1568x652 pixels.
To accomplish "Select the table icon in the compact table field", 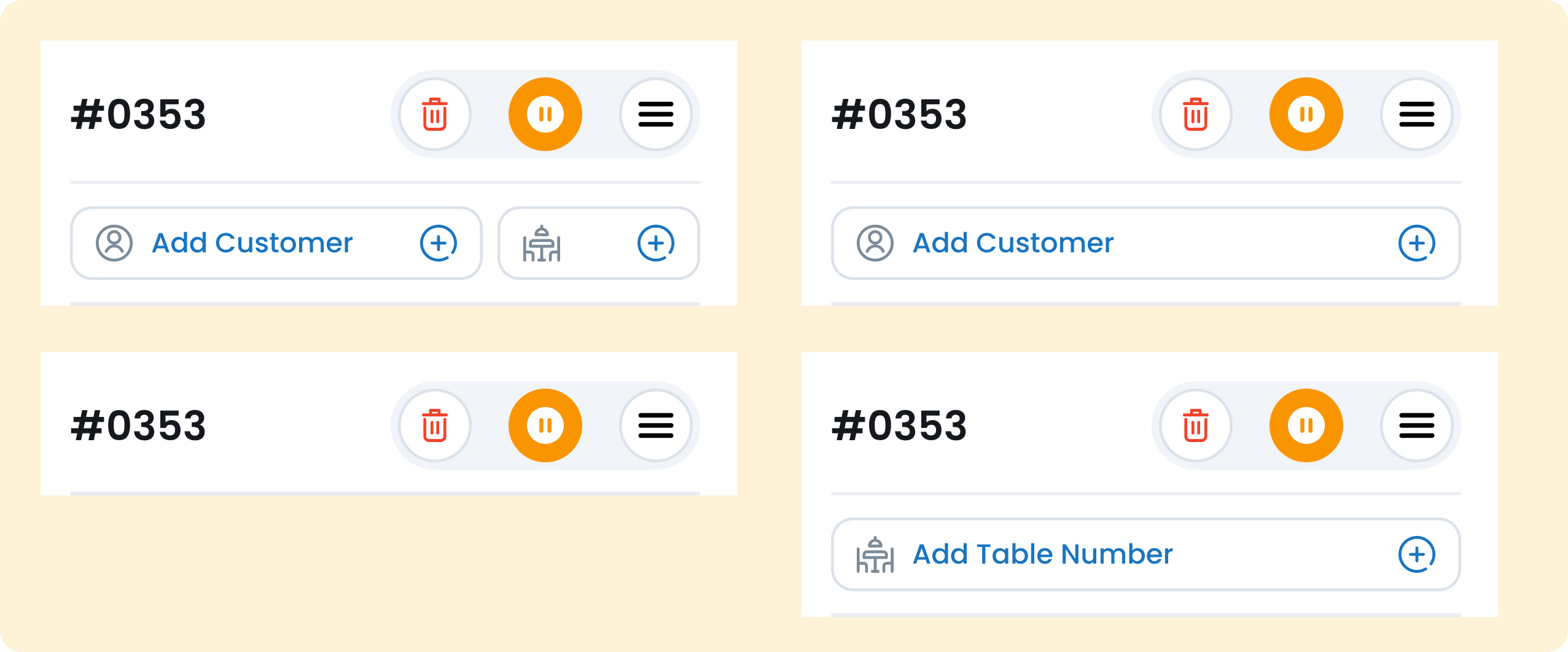I will [543, 243].
